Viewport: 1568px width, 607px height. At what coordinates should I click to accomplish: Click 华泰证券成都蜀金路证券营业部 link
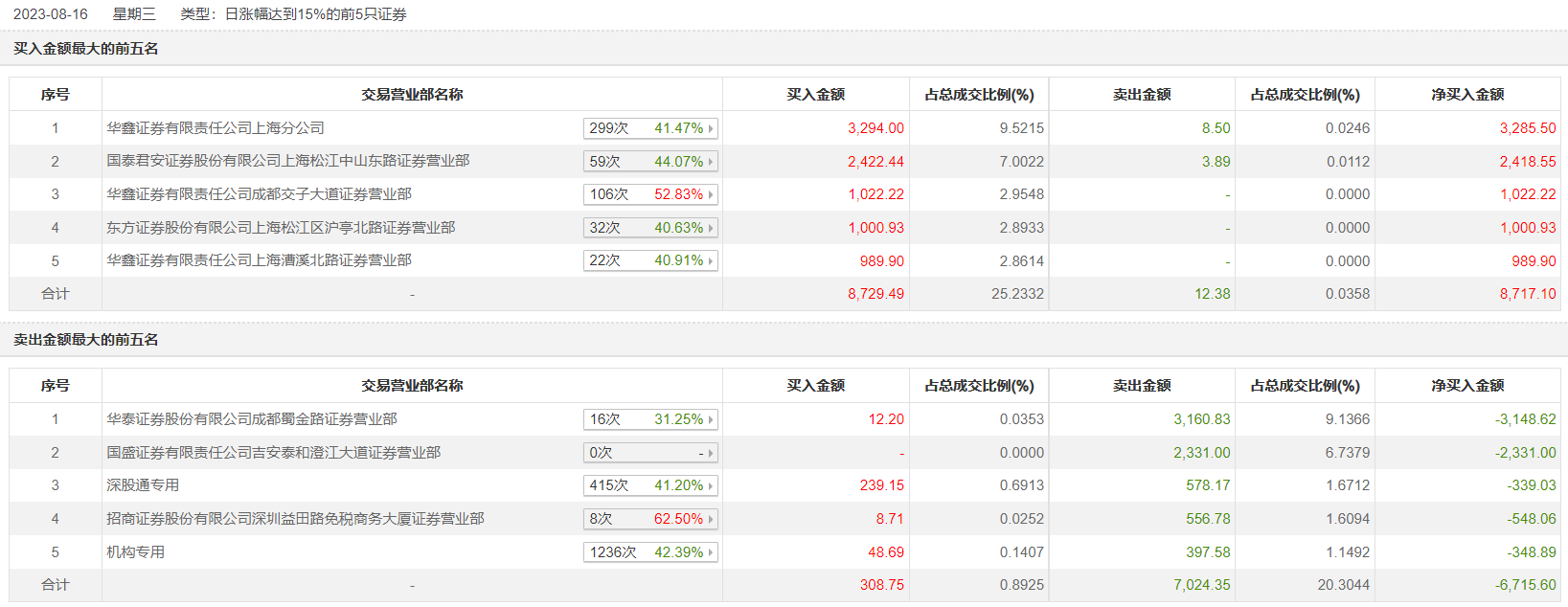coord(252,419)
